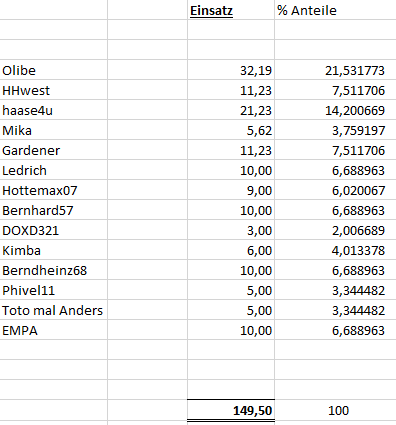The height and width of the screenshot is (425, 396).
Task: Select the name cell haase4u
Action: point(54,110)
